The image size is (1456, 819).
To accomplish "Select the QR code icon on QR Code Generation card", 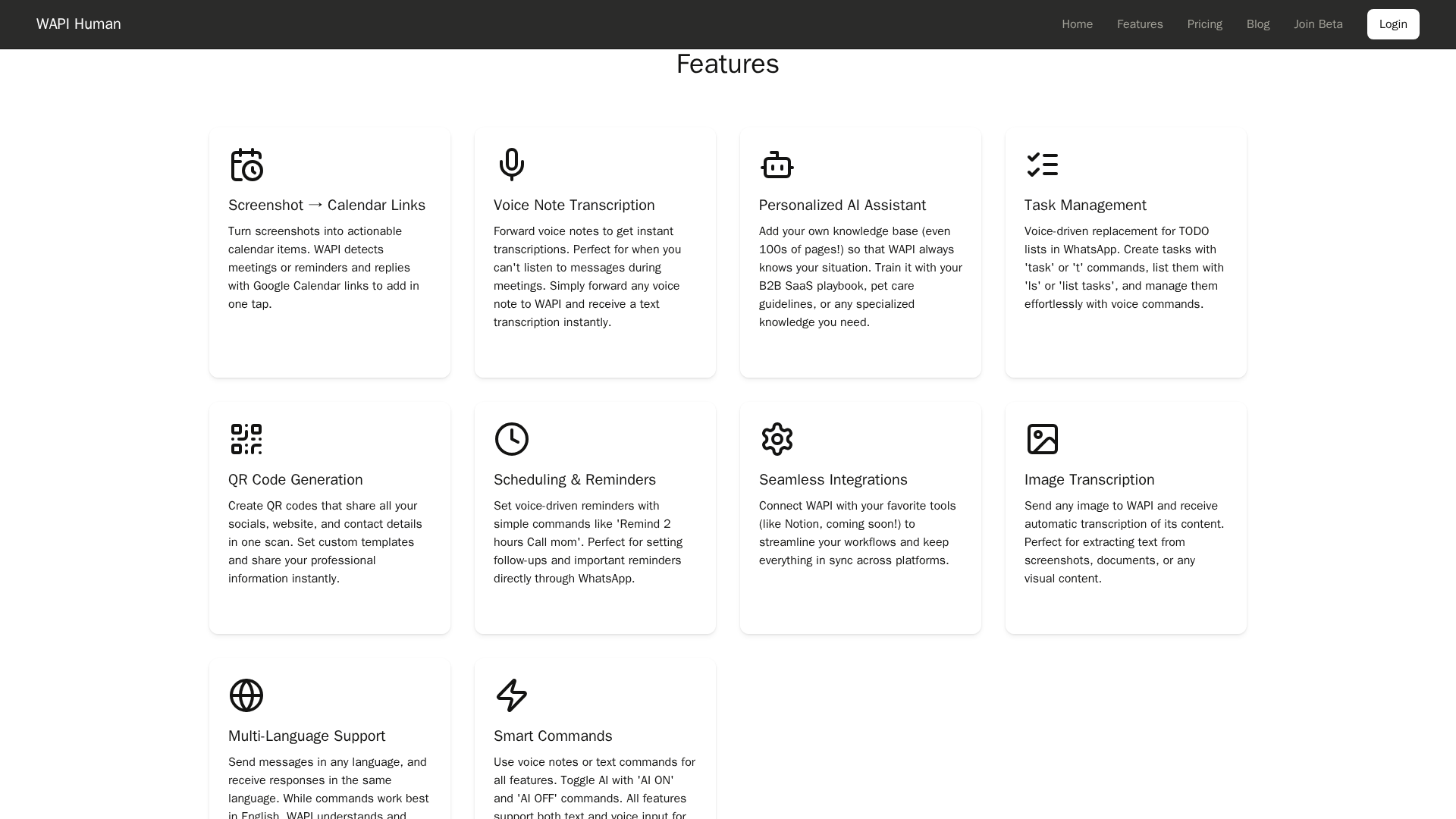I will [246, 439].
